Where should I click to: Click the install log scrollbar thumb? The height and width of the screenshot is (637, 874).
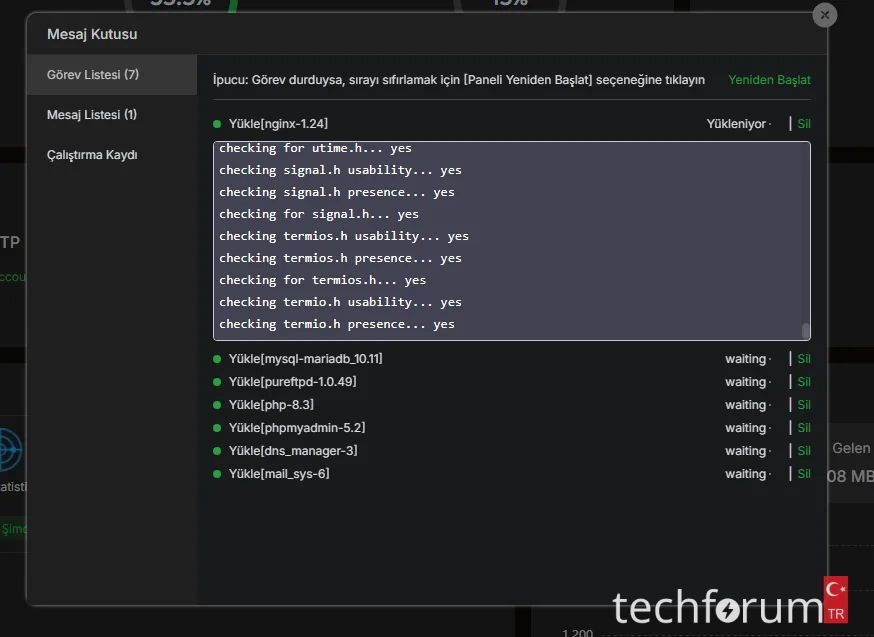tap(805, 331)
